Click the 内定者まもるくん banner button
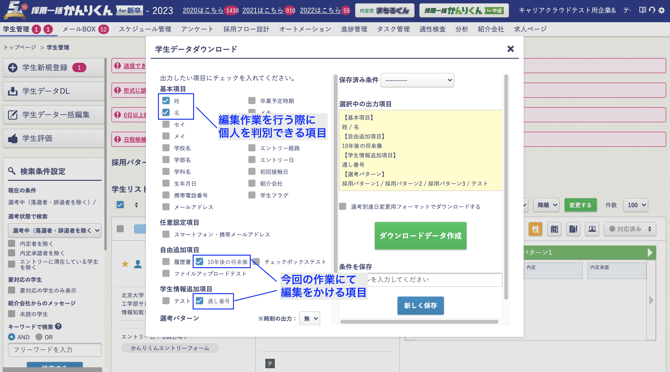 click(x=385, y=10)
